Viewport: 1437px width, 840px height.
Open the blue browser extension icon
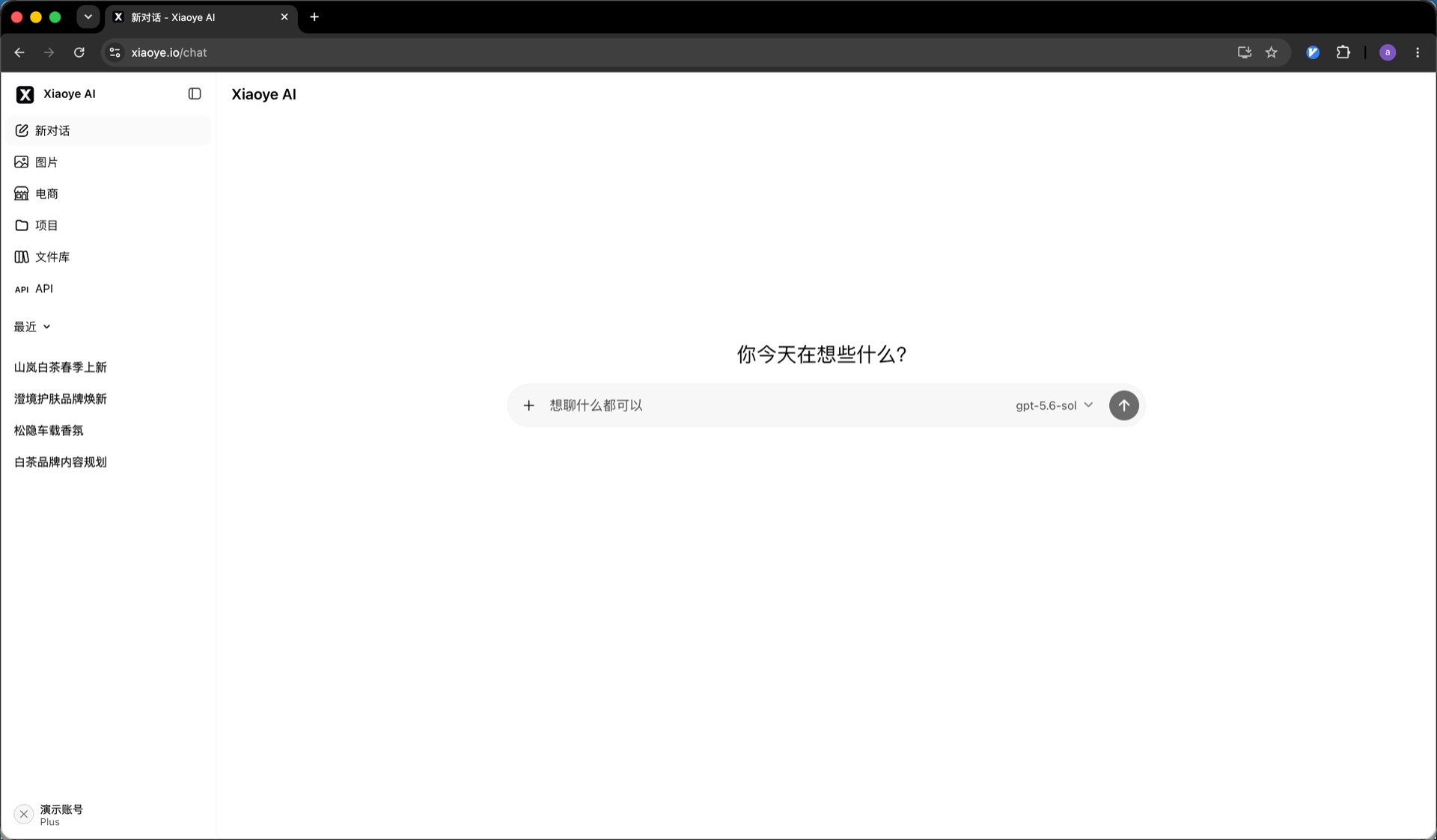coord(1313,52)
